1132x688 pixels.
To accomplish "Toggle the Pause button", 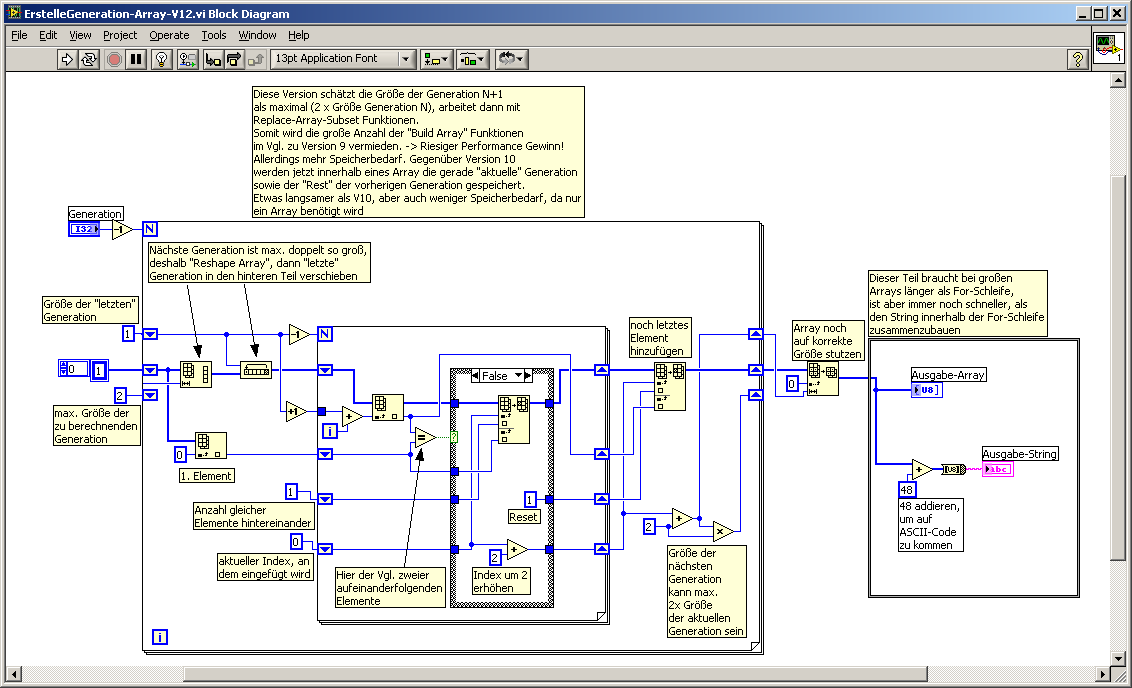I will tap(137, 60).
